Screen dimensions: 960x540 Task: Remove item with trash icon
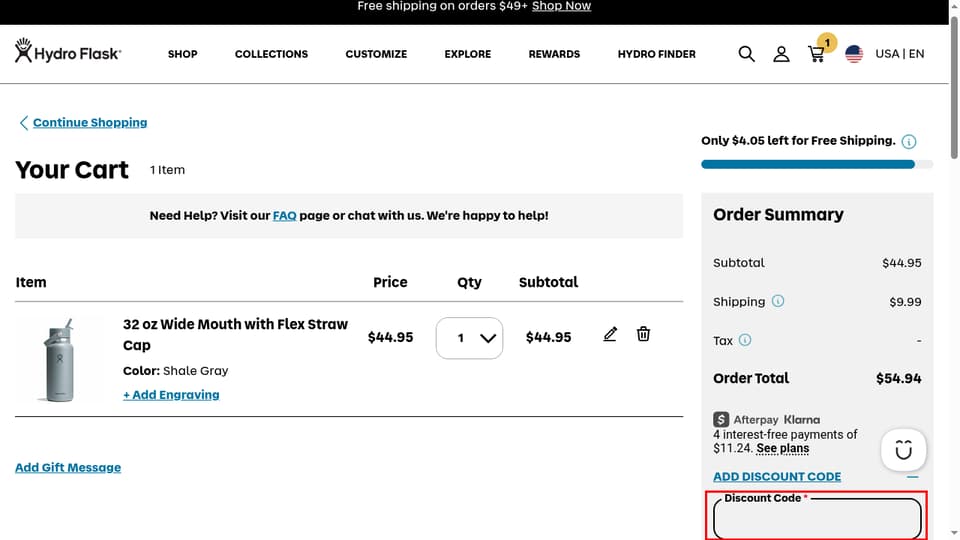(x=643, y=334)
